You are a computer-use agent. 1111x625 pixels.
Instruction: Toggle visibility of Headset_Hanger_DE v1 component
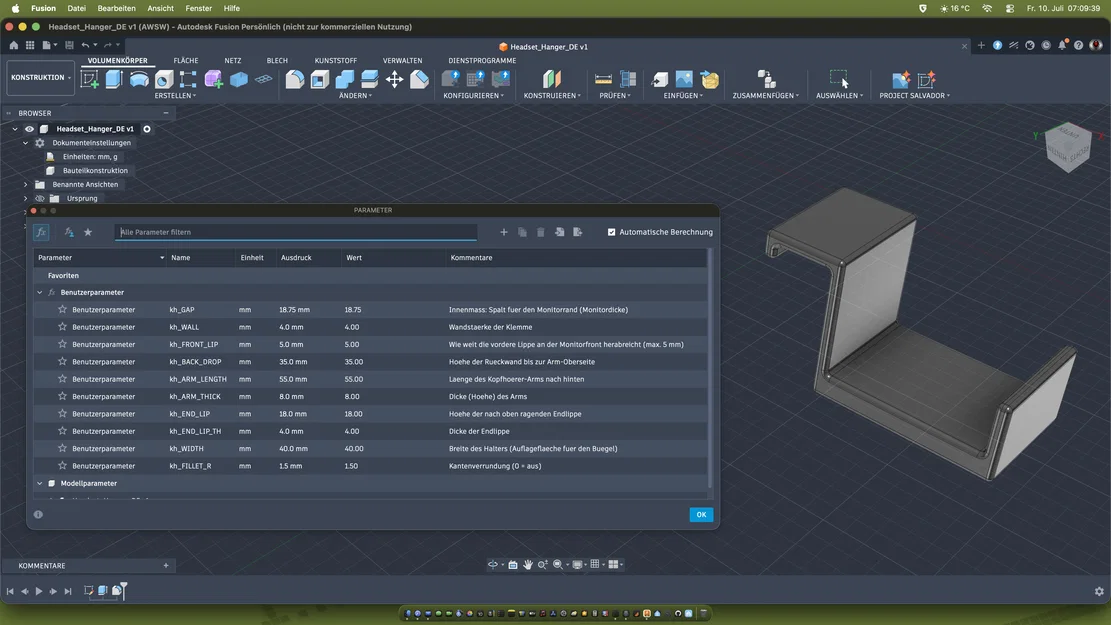coord(29,129)
